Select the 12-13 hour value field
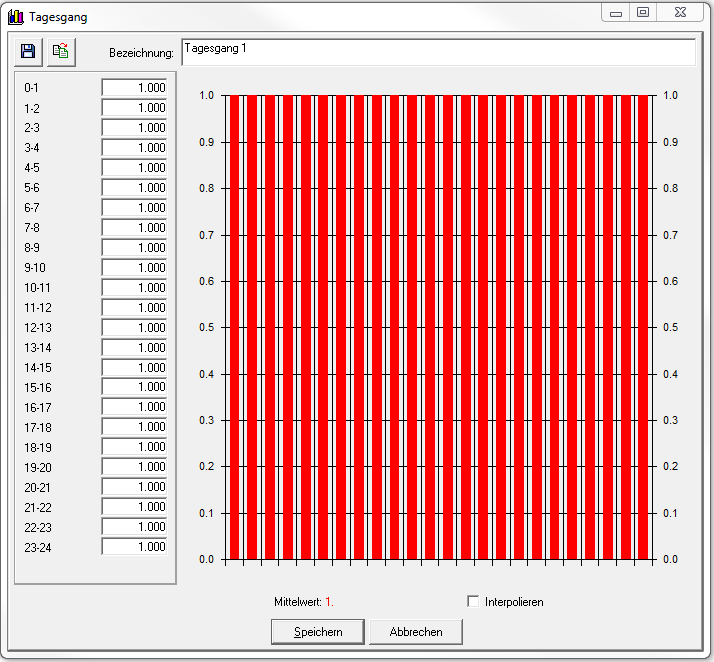Viewport: 714px width, 662px height. click(134, 328)
